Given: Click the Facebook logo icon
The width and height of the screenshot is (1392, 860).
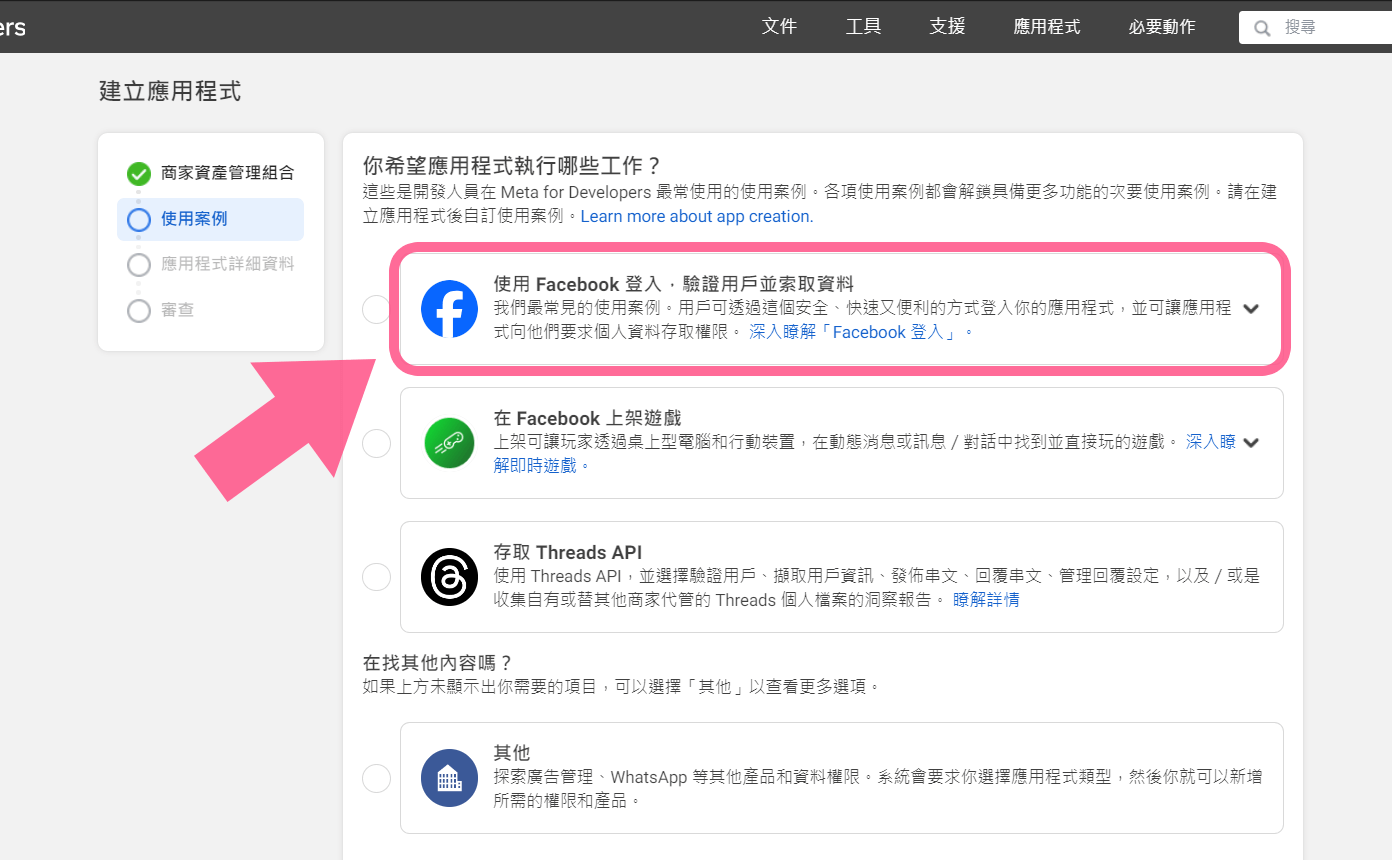Looking at the screenshot, I should click(x=449, y=309).
